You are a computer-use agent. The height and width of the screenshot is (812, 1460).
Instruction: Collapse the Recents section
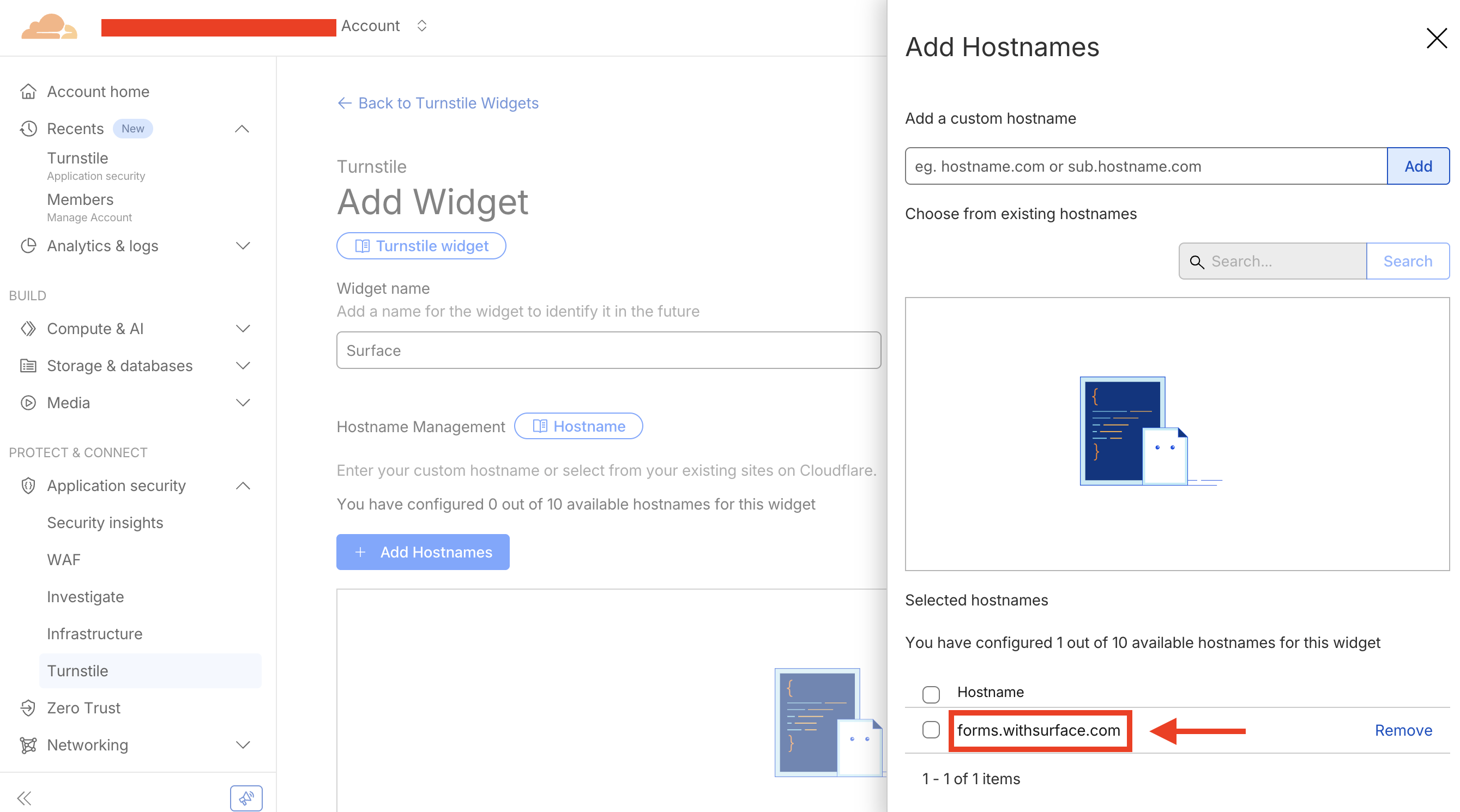coord(242,129)
